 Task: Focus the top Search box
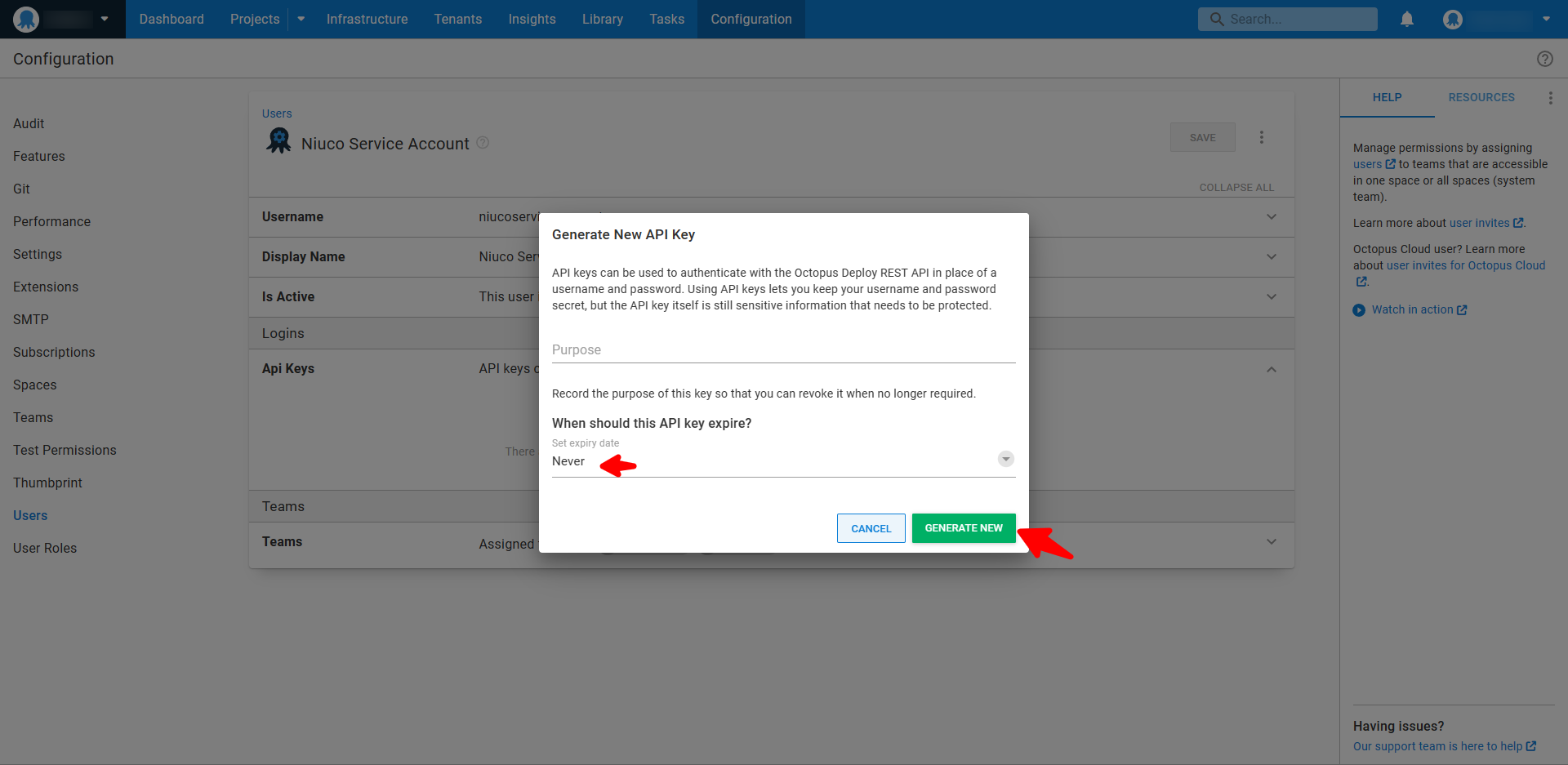tap(1288, 19)
